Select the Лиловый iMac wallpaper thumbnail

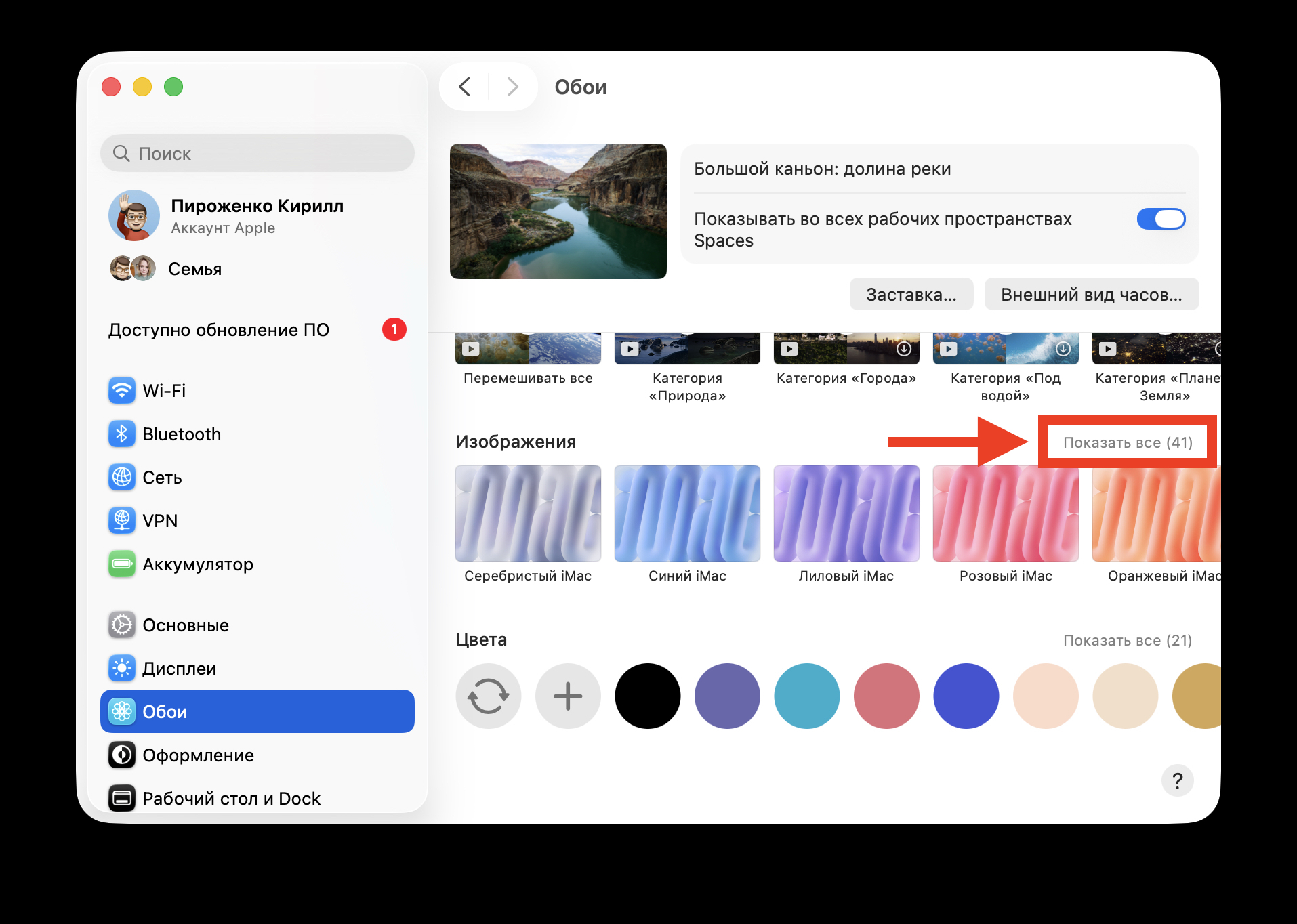846,513
